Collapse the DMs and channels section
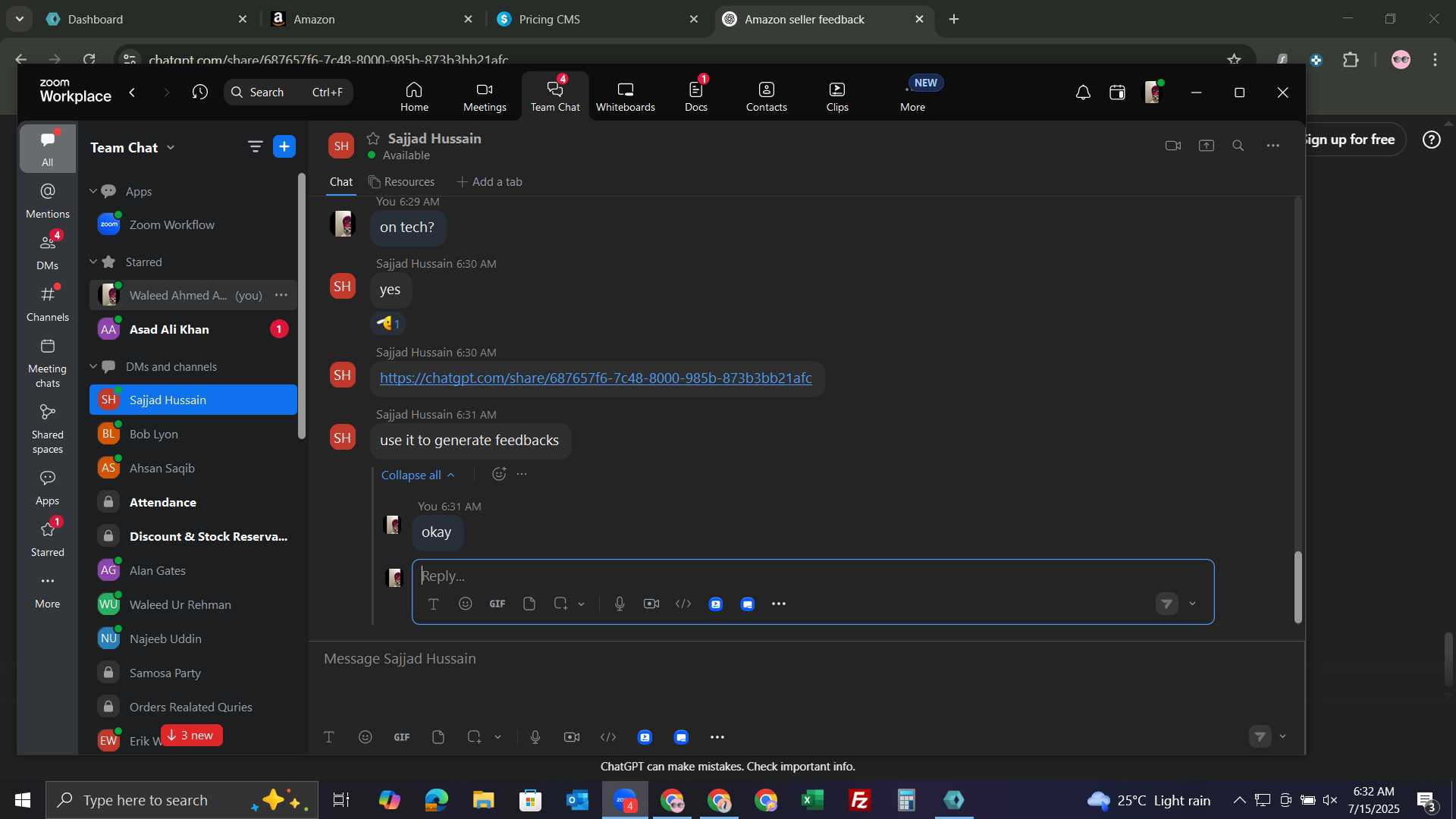This screenshot has height=819, width=1456. tap(93, 366)
